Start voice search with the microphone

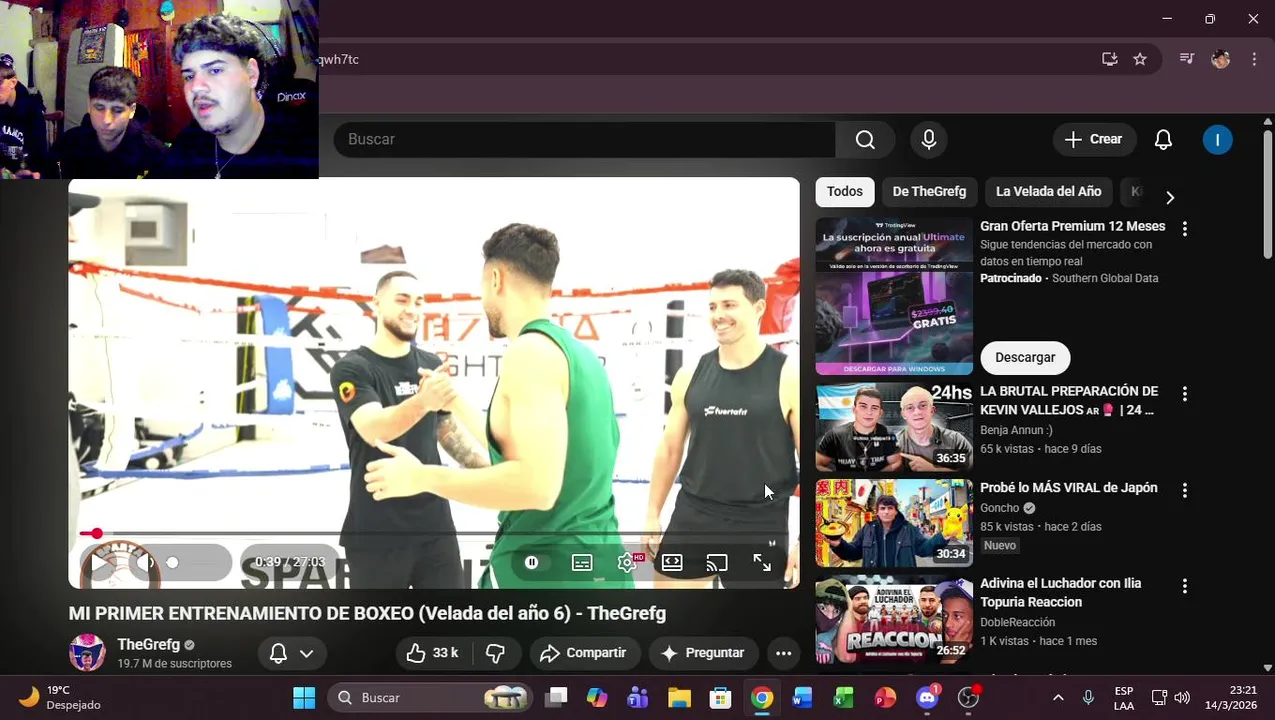pos(929,140)
